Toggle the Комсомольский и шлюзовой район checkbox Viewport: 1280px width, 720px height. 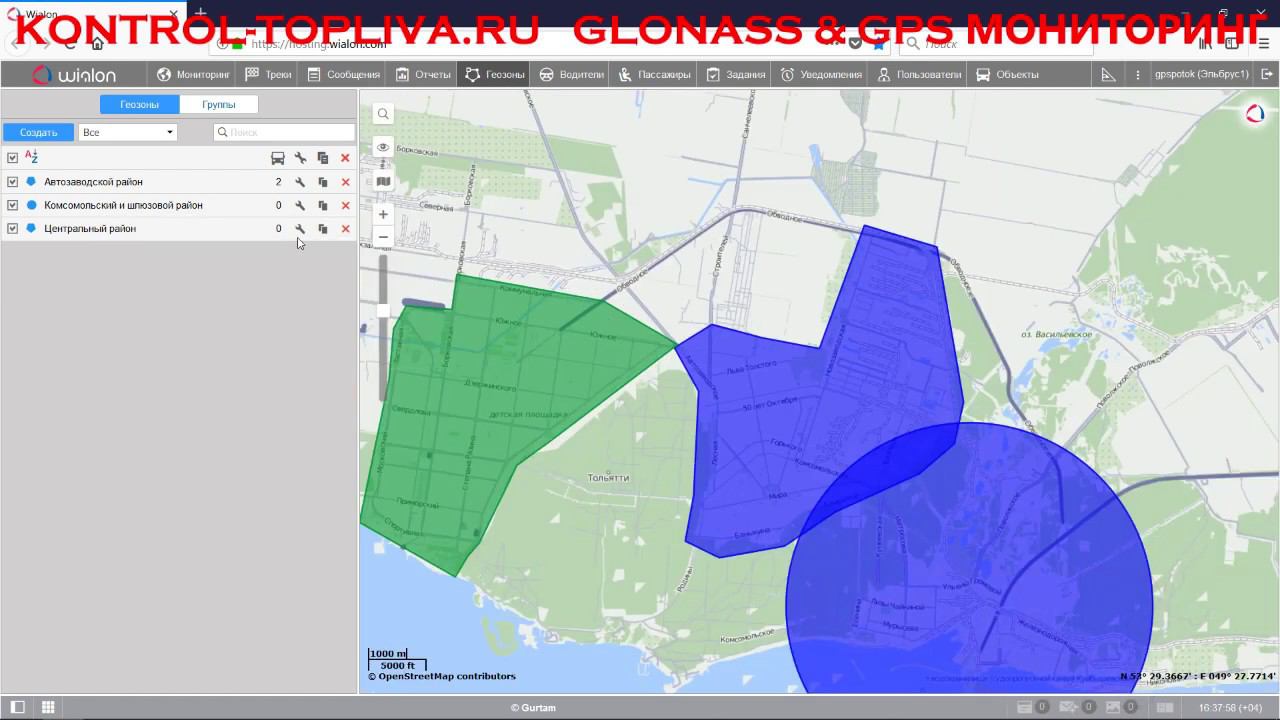pos(12,205)
